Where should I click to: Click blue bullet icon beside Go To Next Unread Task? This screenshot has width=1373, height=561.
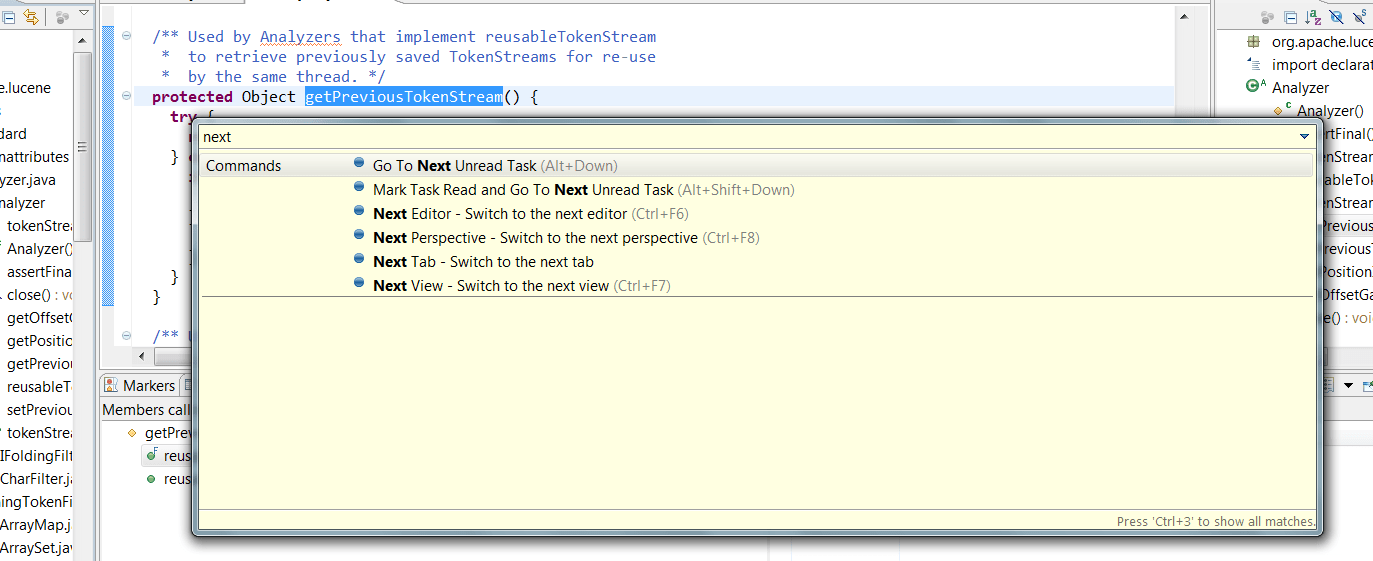[x=359, y=163]
